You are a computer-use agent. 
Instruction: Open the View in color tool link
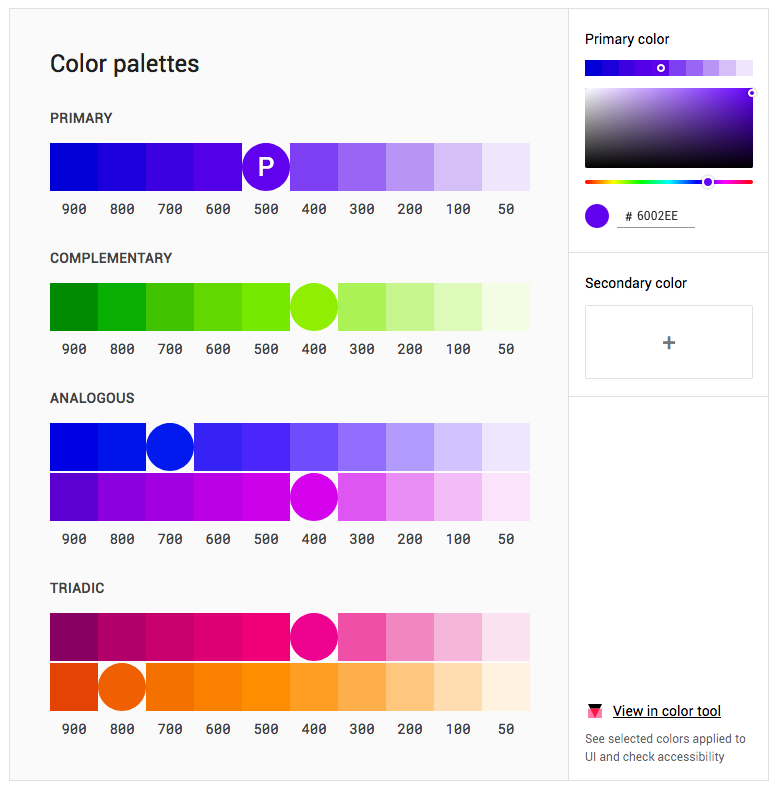[x=666, y=712]
